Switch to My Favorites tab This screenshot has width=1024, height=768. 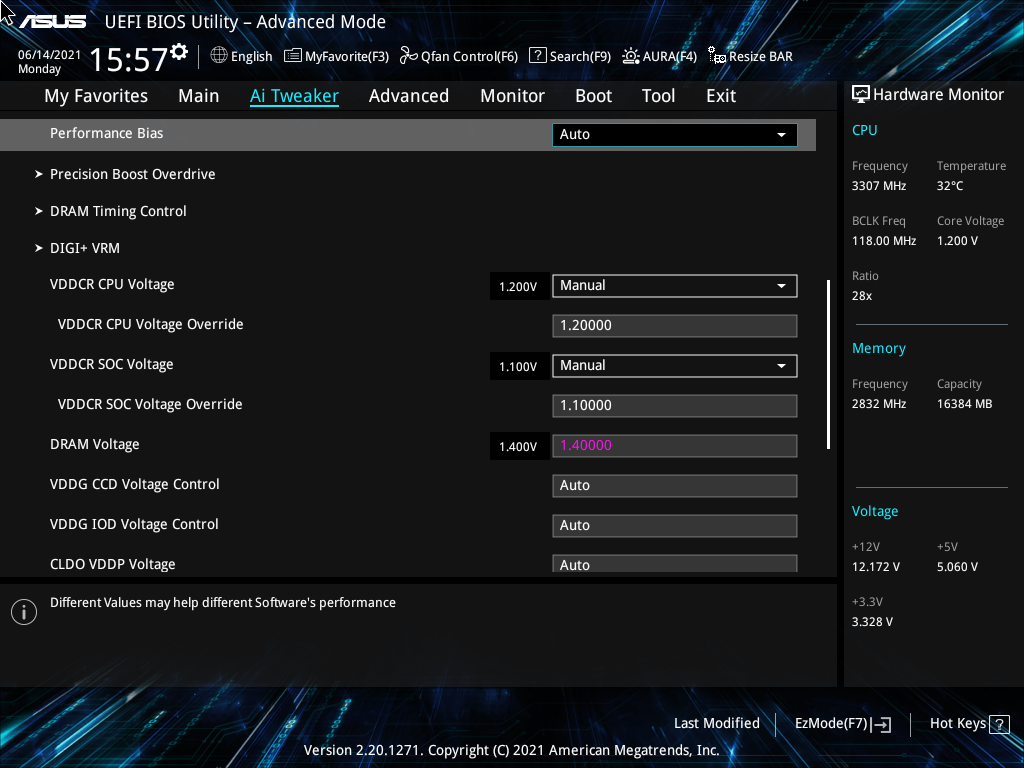[x=96, y=96]
